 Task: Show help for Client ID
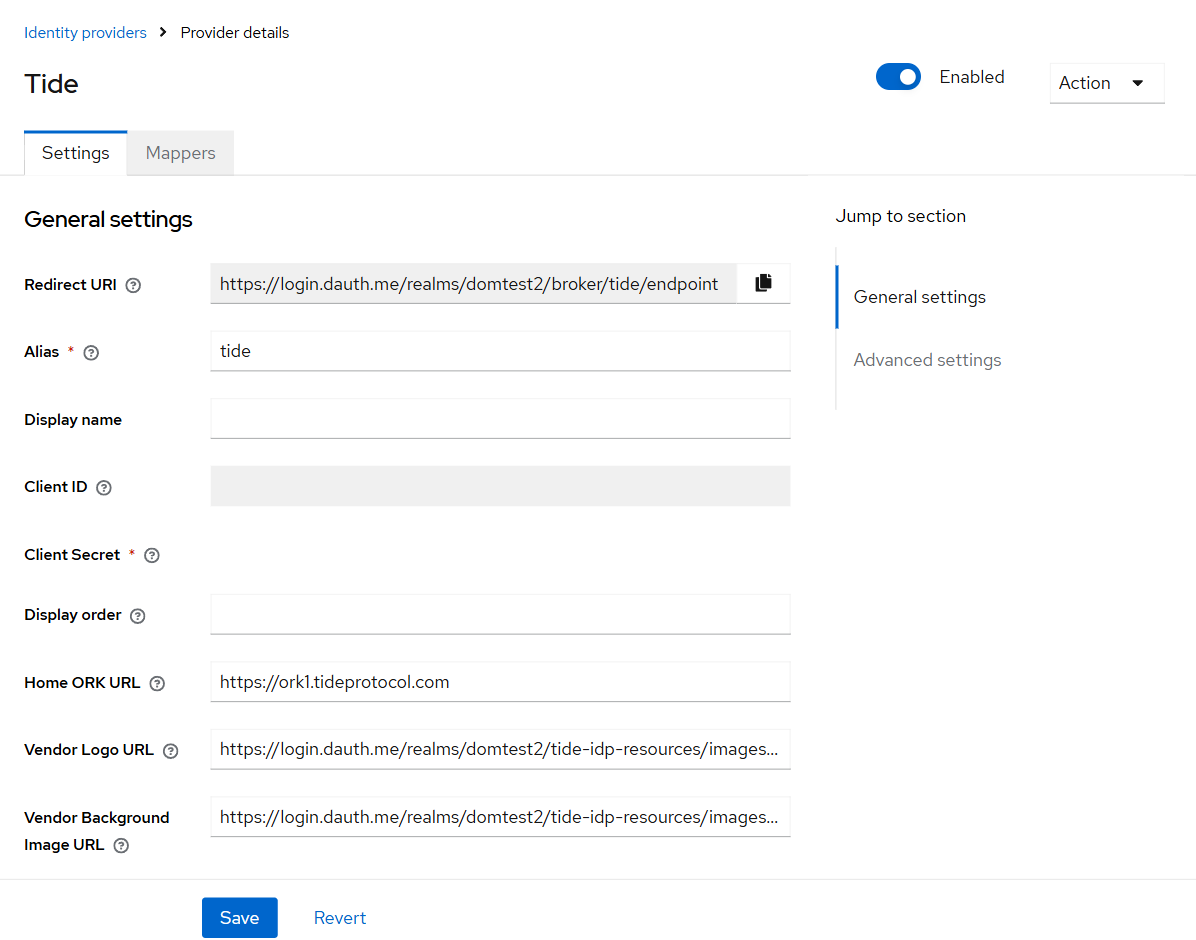tap(104, 488)
